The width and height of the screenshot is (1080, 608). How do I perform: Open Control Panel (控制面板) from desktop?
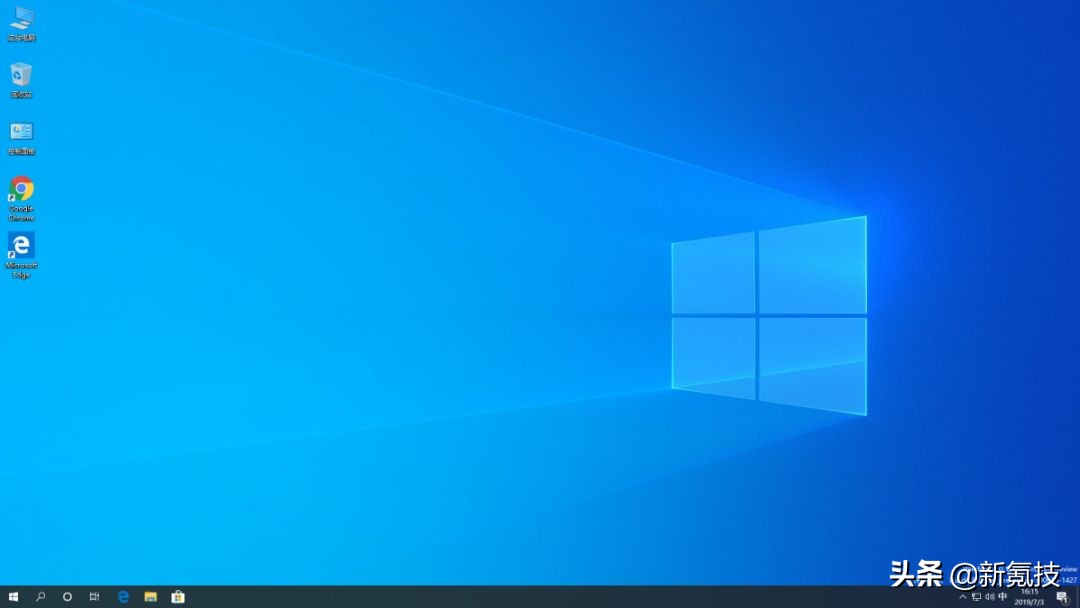point(21,133)
